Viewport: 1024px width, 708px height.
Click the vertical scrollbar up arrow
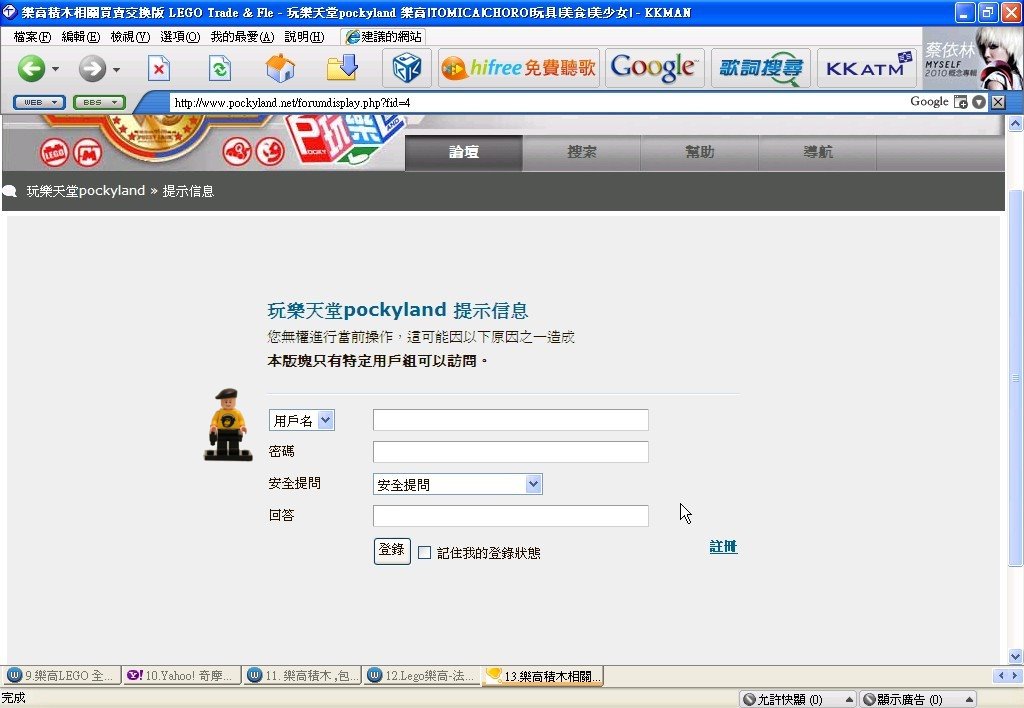pos(1016,123)
